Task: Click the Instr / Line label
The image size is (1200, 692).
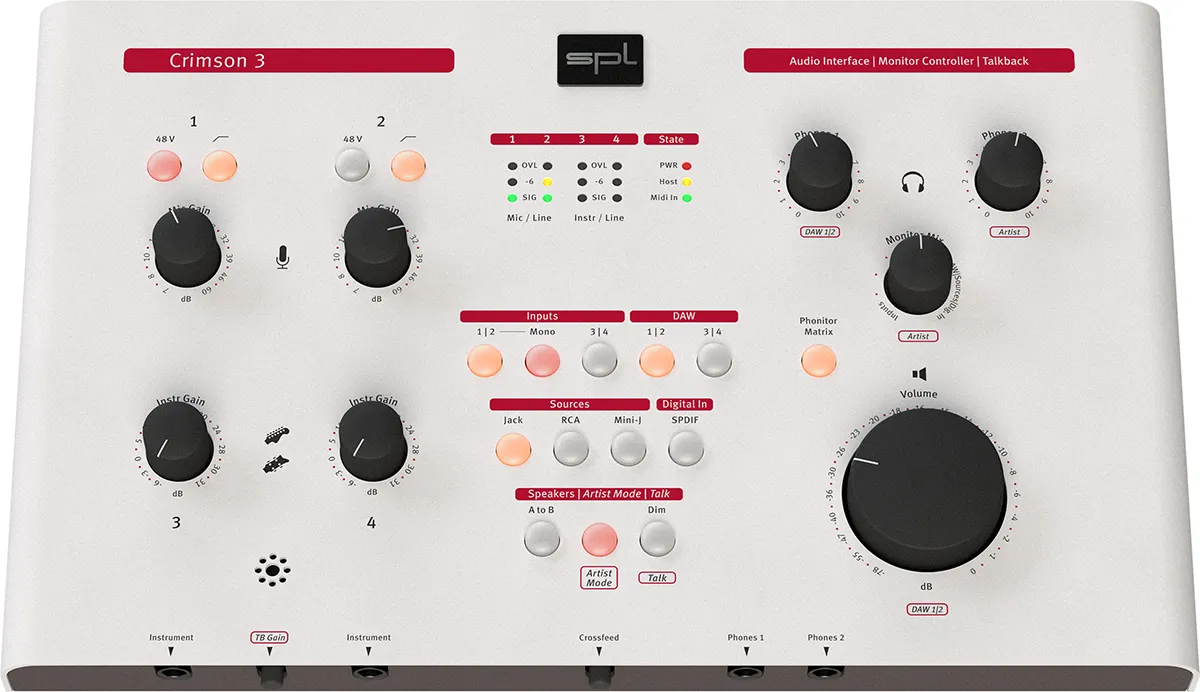Action: click(599, 217)
